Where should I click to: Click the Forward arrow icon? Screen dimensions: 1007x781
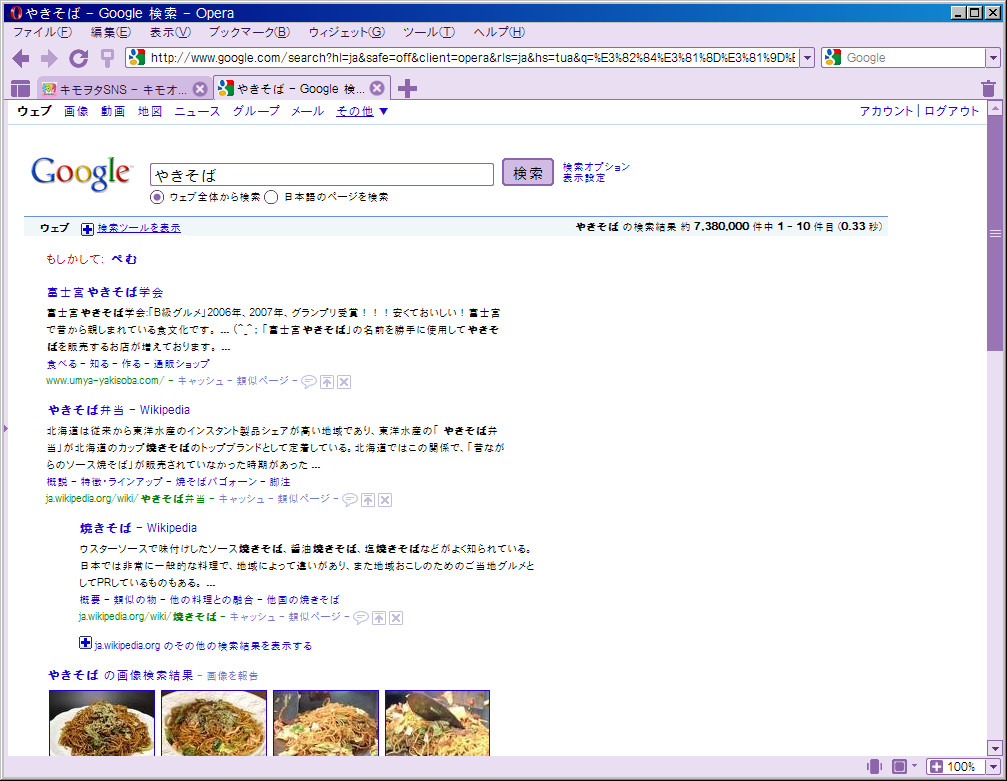(49, 58)
